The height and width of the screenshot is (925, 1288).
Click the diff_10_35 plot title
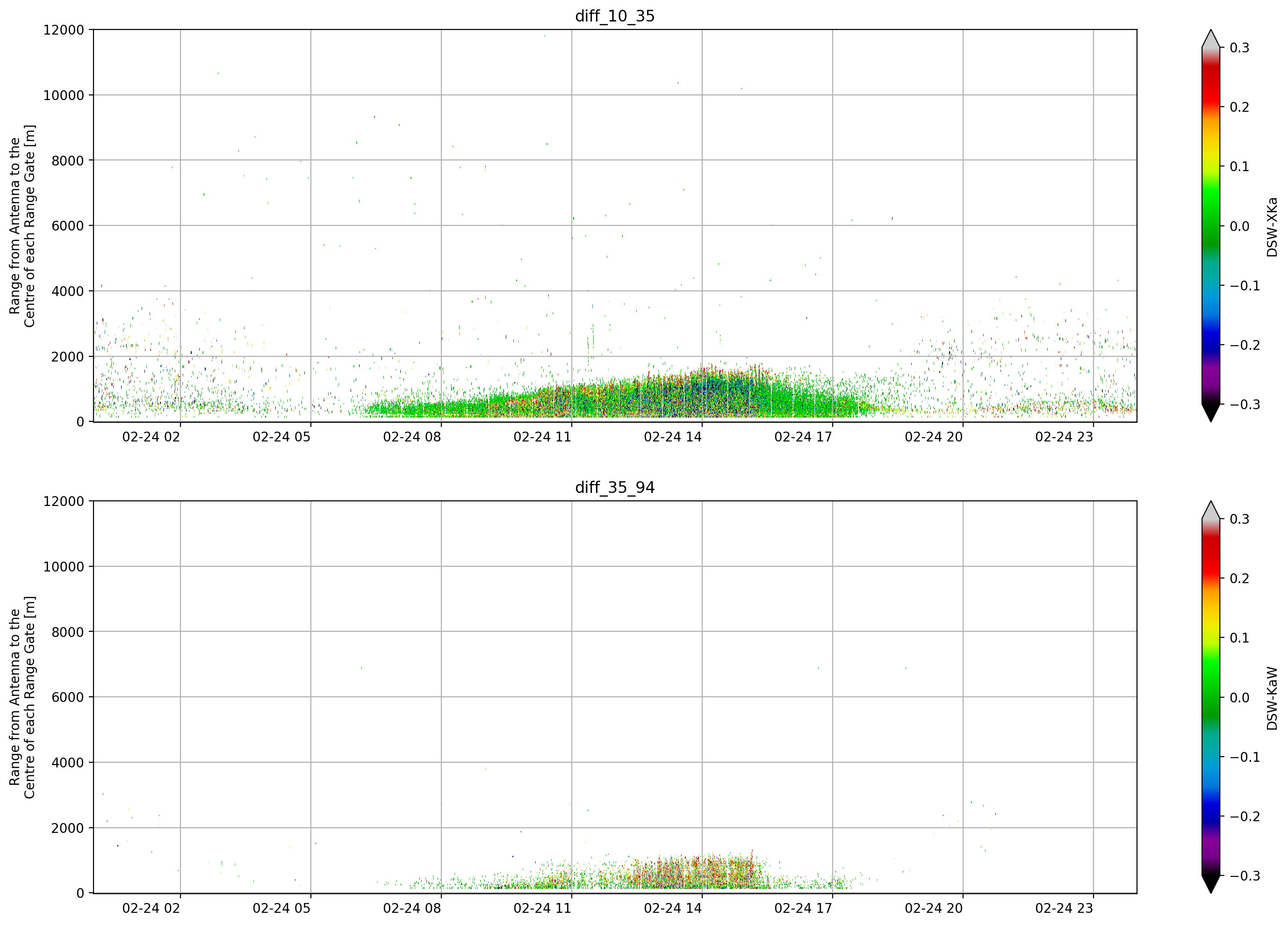(615, 16)
